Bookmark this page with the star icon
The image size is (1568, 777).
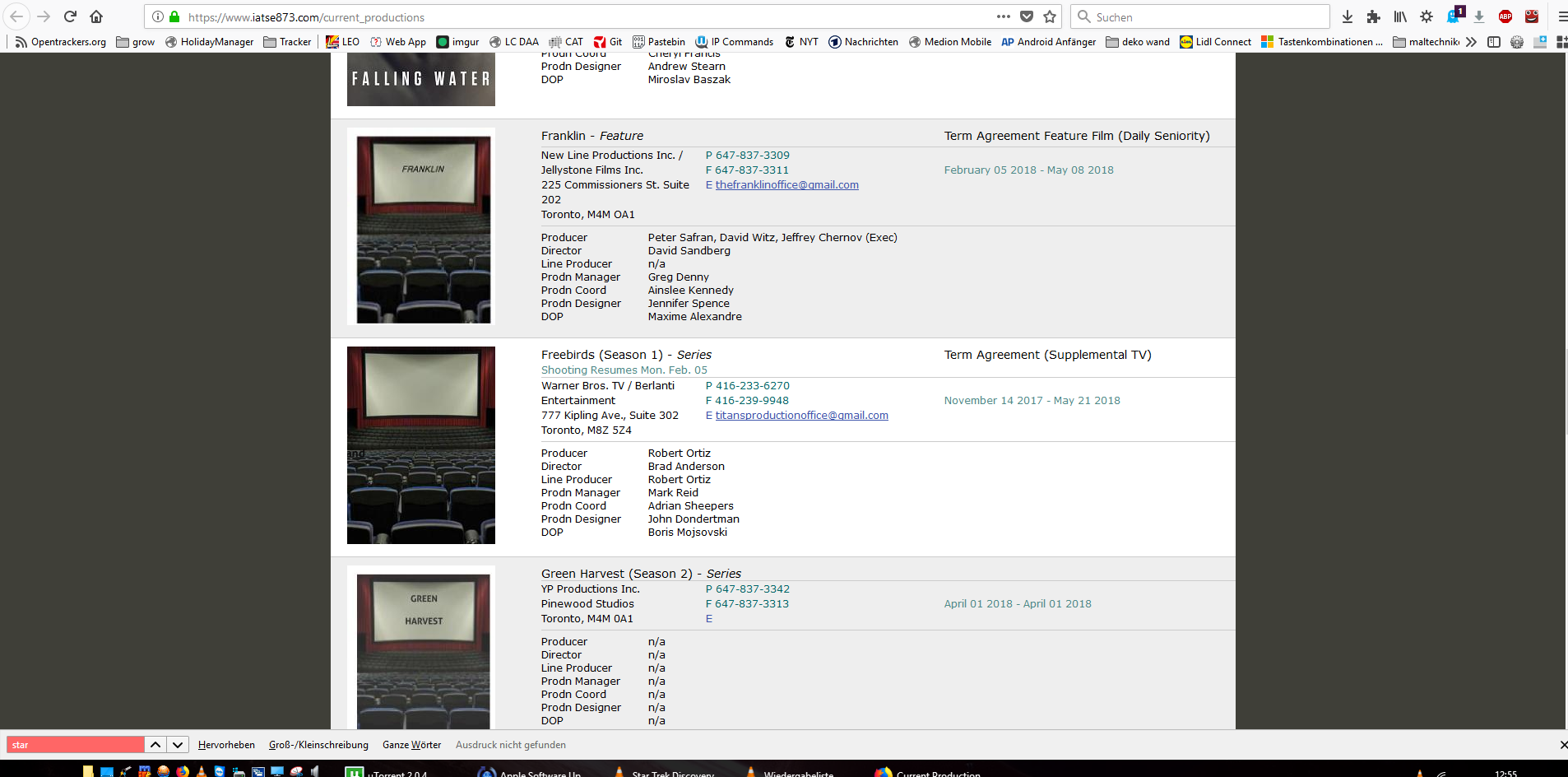[x=1050, y=16]
